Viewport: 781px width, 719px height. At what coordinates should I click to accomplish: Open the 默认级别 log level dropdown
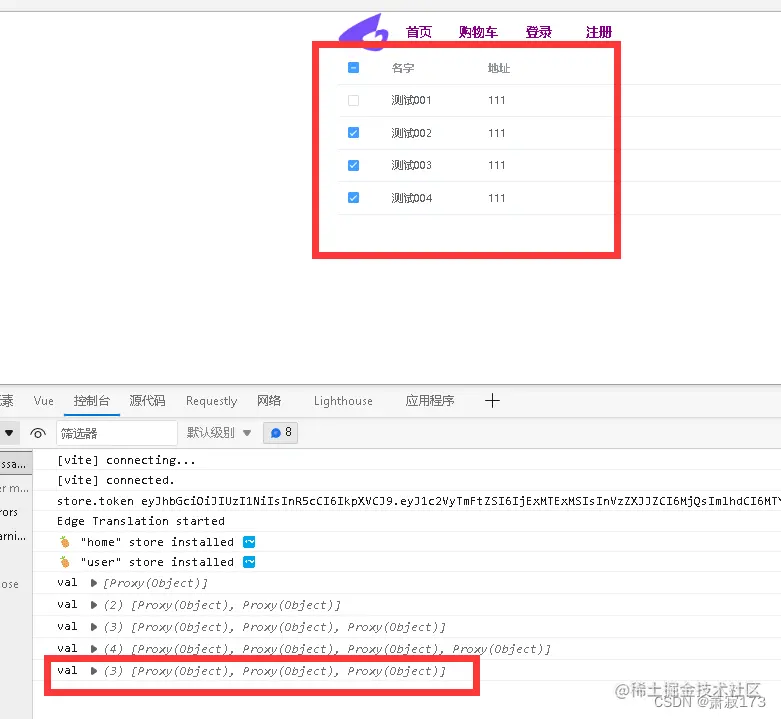coord(219,433)
